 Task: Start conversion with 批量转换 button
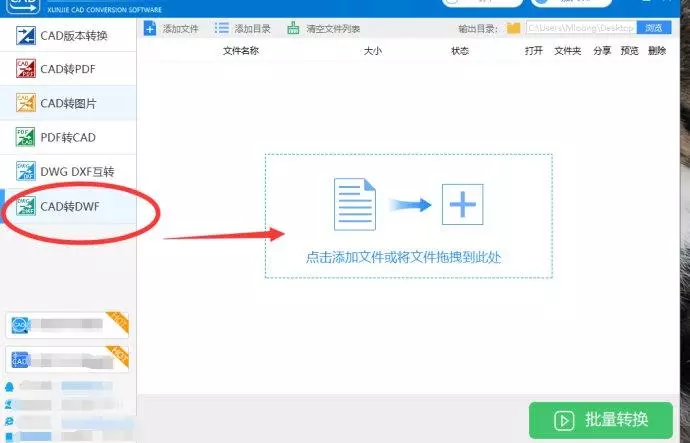pyautogui.click(x=601, y=420)
